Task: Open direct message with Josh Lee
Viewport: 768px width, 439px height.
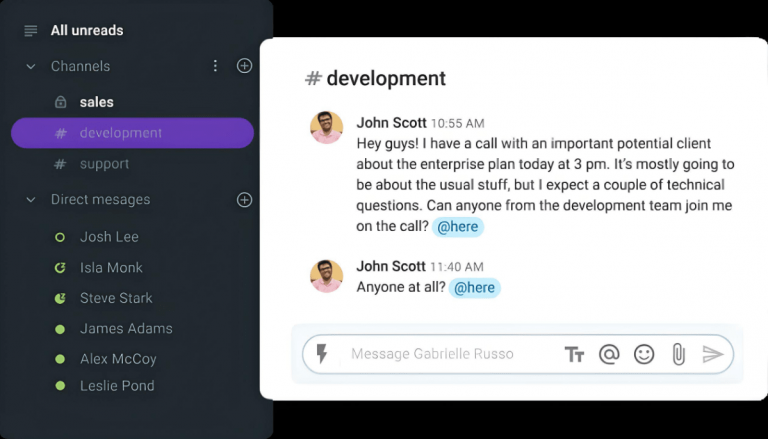Action: (109, 237)
